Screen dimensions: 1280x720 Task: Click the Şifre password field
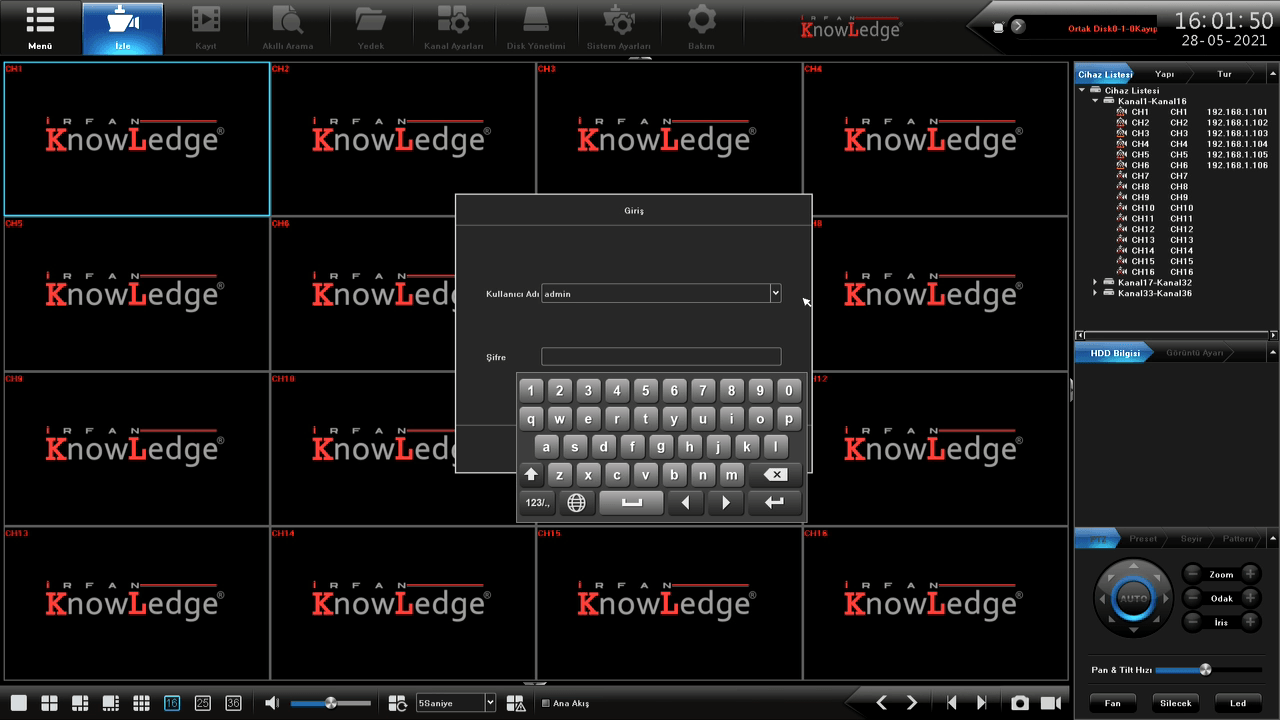[660, 357]
